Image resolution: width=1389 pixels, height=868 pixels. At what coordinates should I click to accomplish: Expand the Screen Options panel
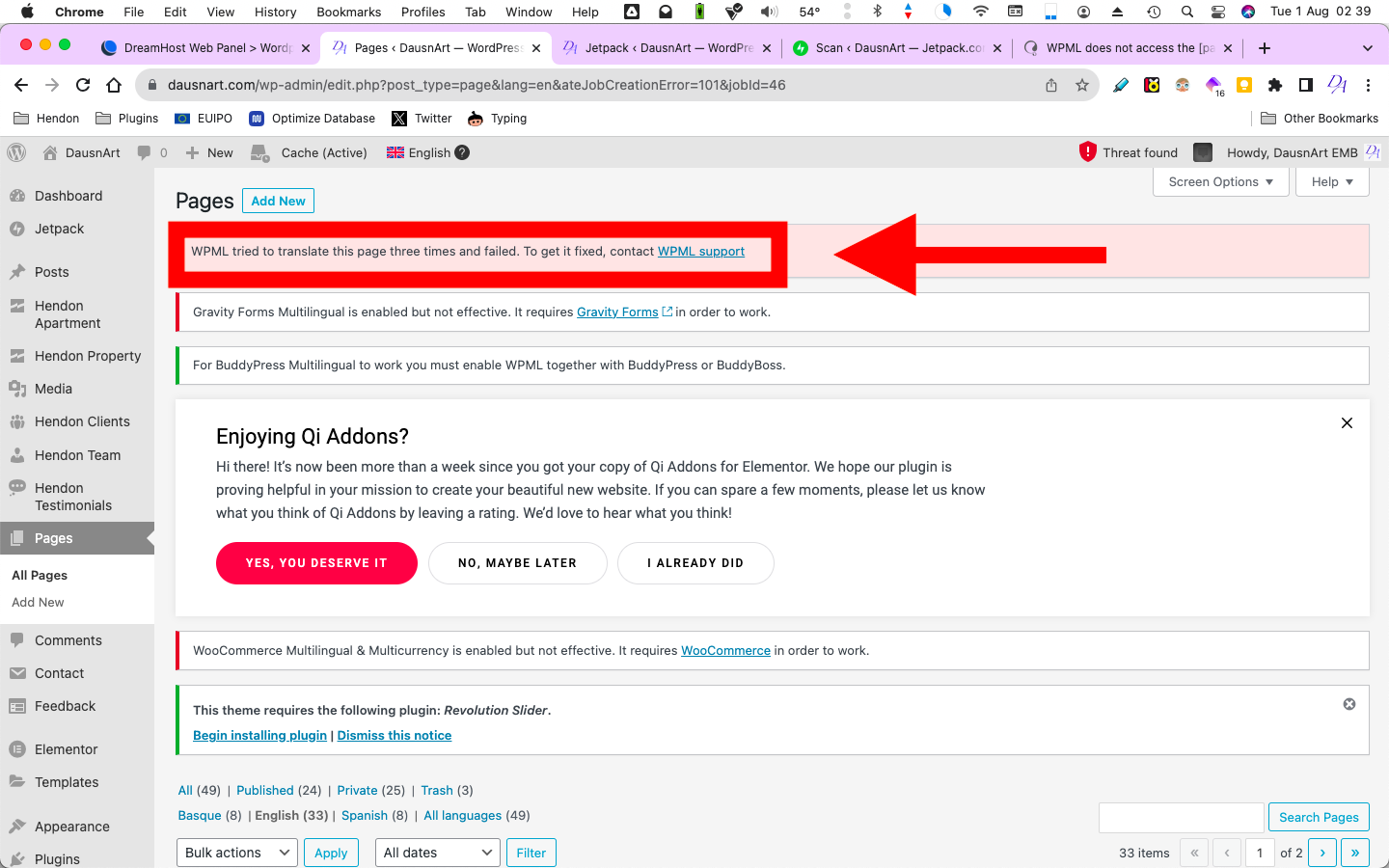1221,181
